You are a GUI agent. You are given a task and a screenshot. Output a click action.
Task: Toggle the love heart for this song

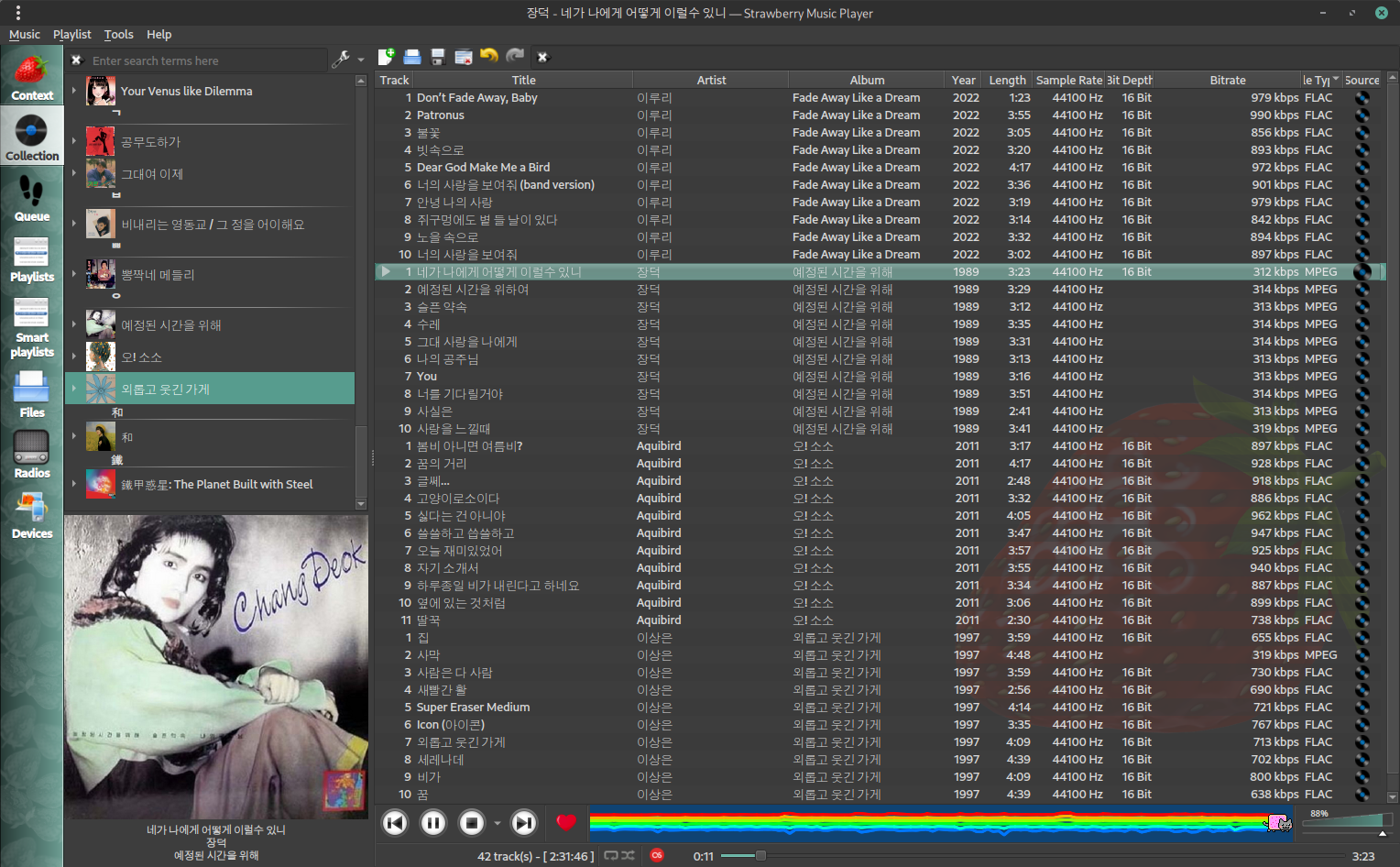566,823
